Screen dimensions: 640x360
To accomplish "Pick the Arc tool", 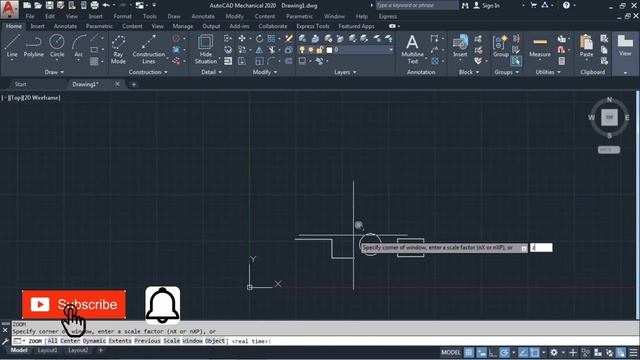I will (x=78, y=46).
